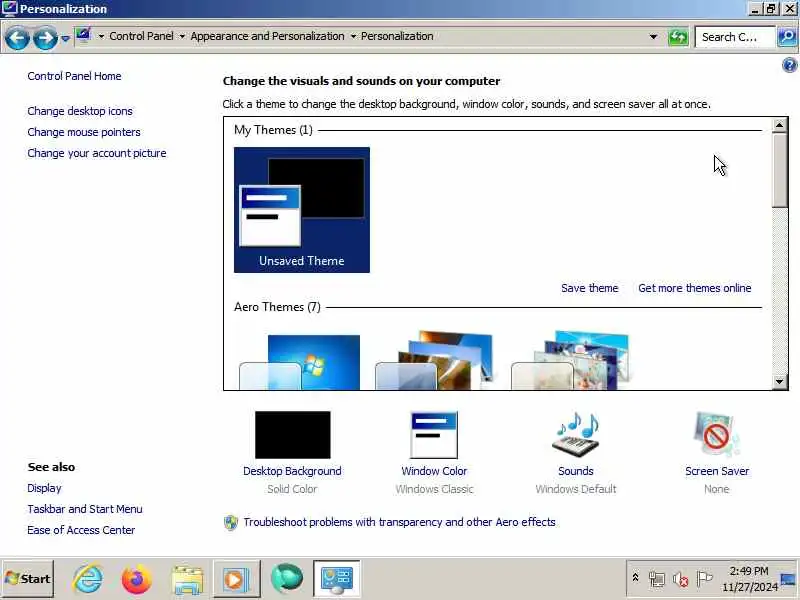Viewport: 800px width, 600px height.
Task: Click the theme list scroll up arrow
Action: point(779,125)
